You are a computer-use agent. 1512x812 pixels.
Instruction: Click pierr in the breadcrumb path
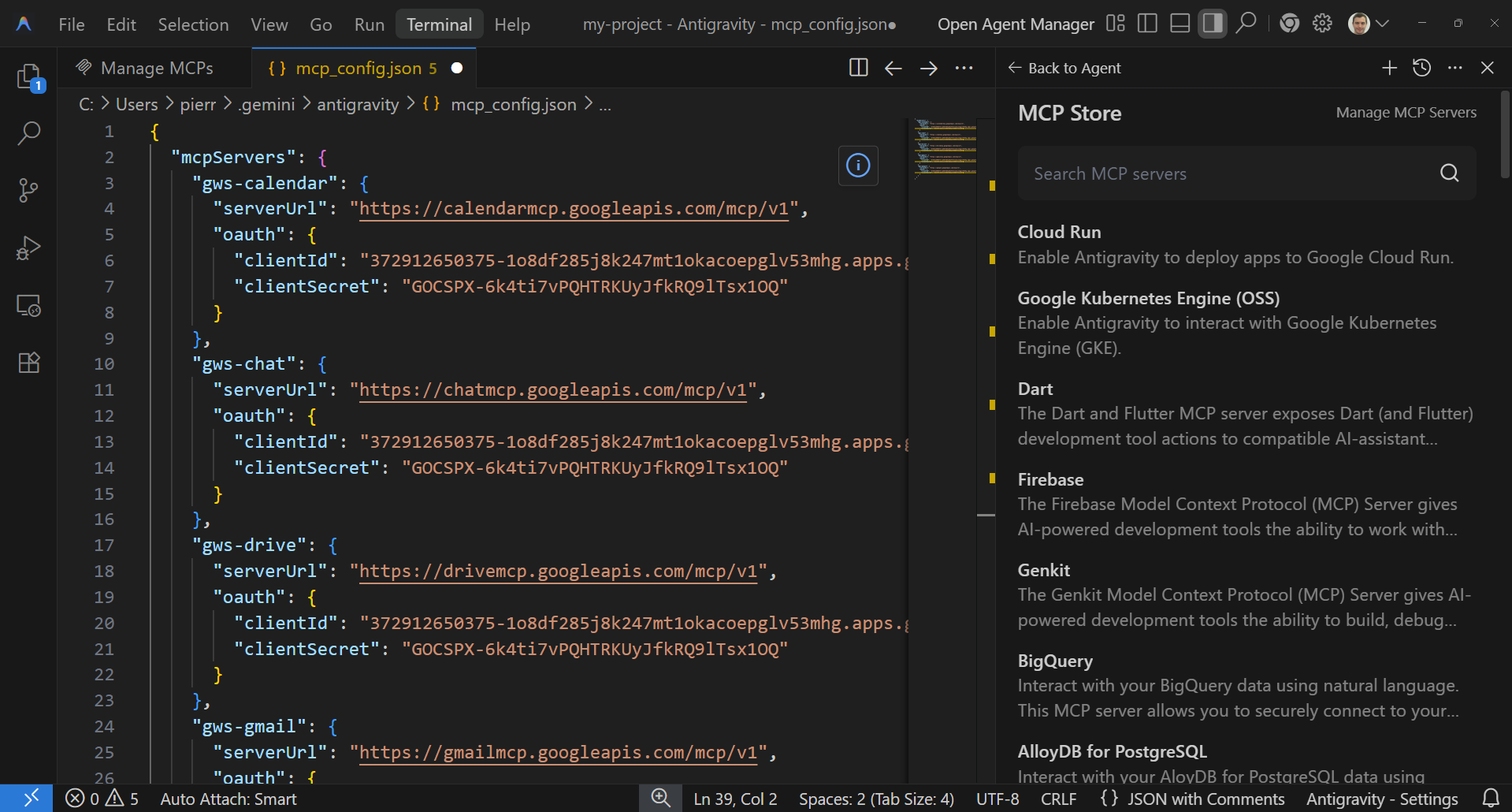click(198, 104)
